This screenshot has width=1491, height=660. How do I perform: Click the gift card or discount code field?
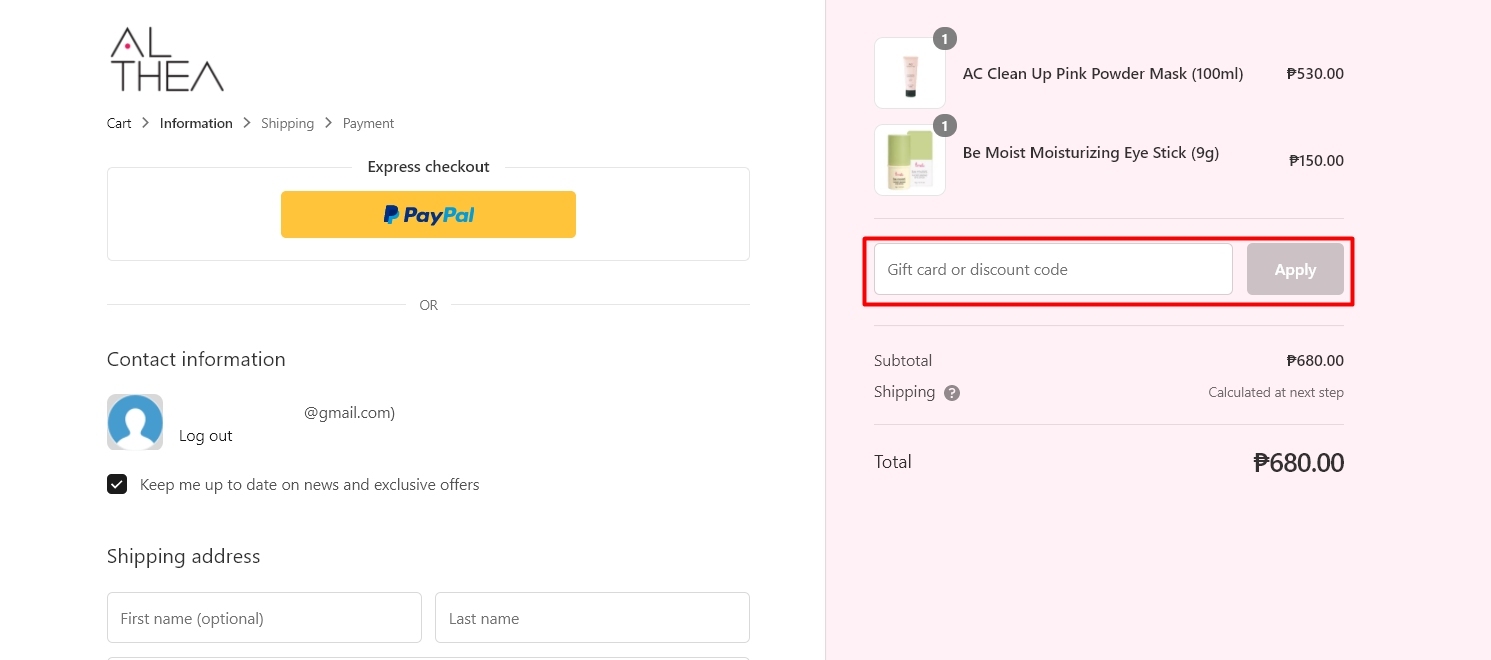click(x=1052, y=269)
